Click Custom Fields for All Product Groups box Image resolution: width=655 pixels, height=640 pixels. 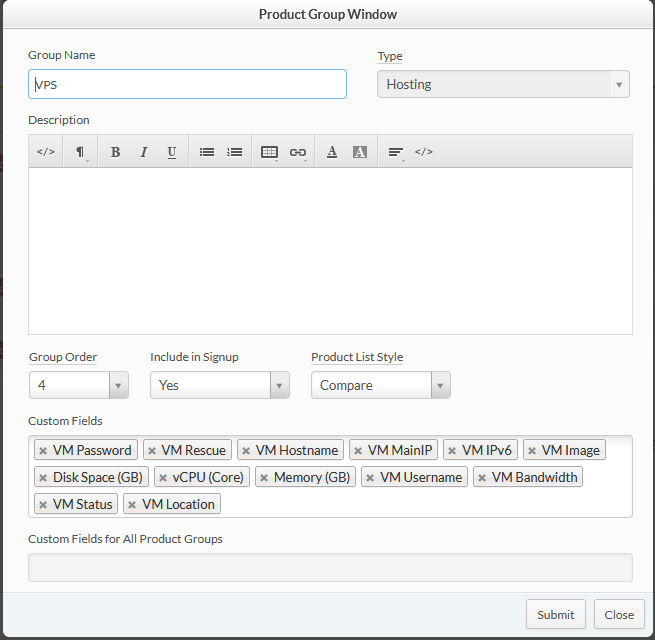click(x=330, y=568)
